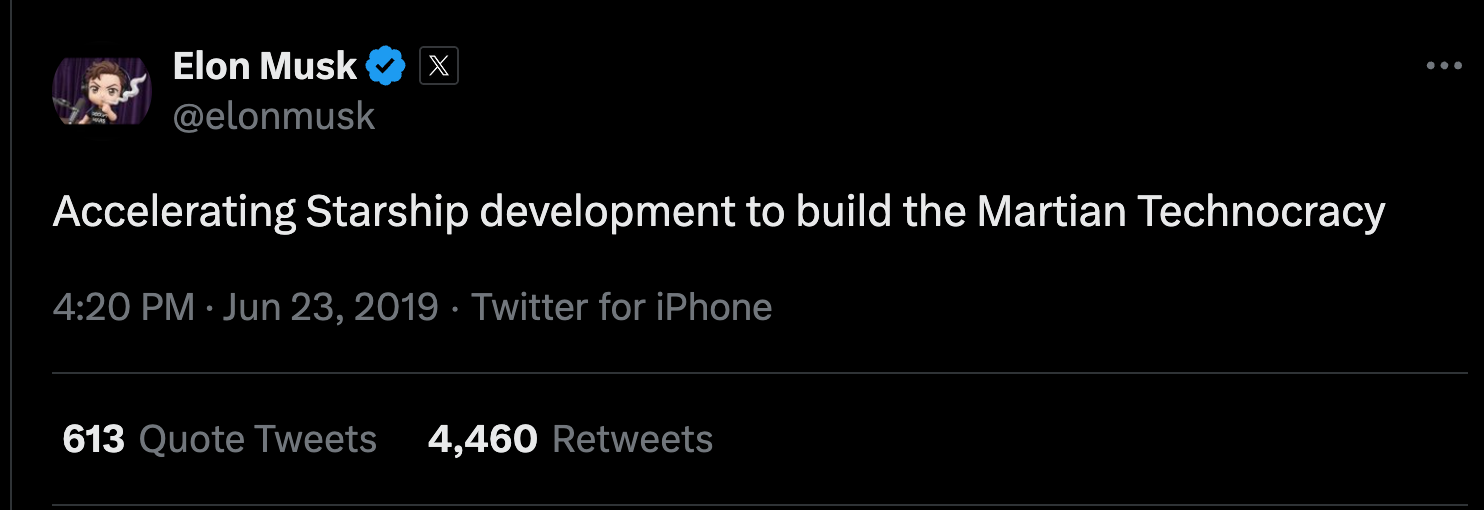The image size is (1484, 510).
Task: Click the Elon Musk display name
Action: [265, 67]
